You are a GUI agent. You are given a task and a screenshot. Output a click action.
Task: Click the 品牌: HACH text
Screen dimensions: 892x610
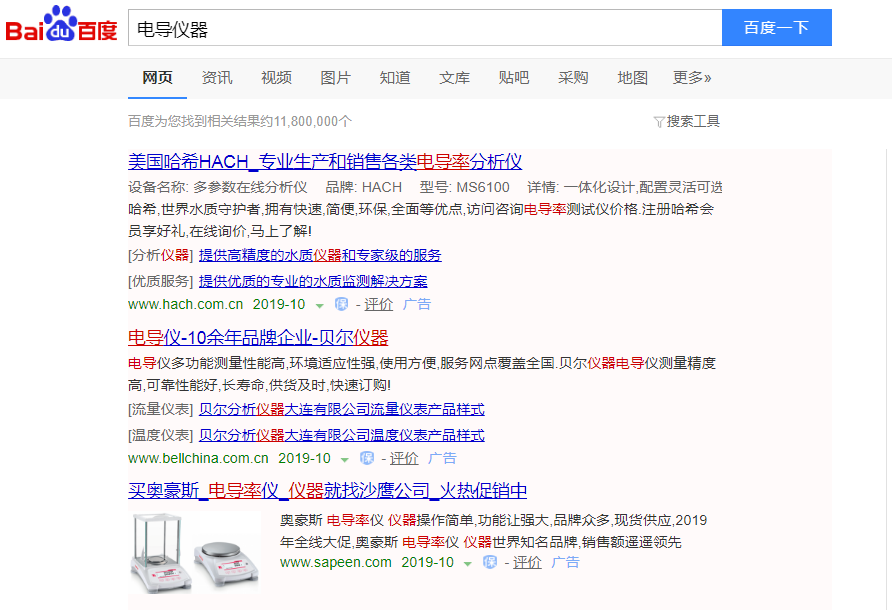click(364, 187)
